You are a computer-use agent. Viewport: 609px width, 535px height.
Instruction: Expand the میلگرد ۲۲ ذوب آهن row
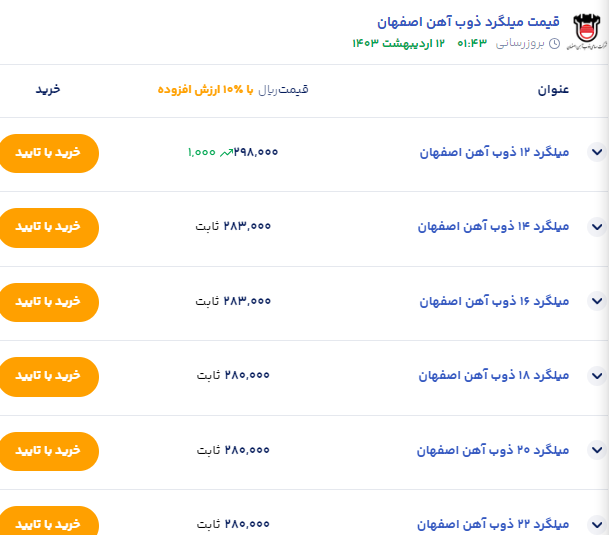(x=597, y=523)
